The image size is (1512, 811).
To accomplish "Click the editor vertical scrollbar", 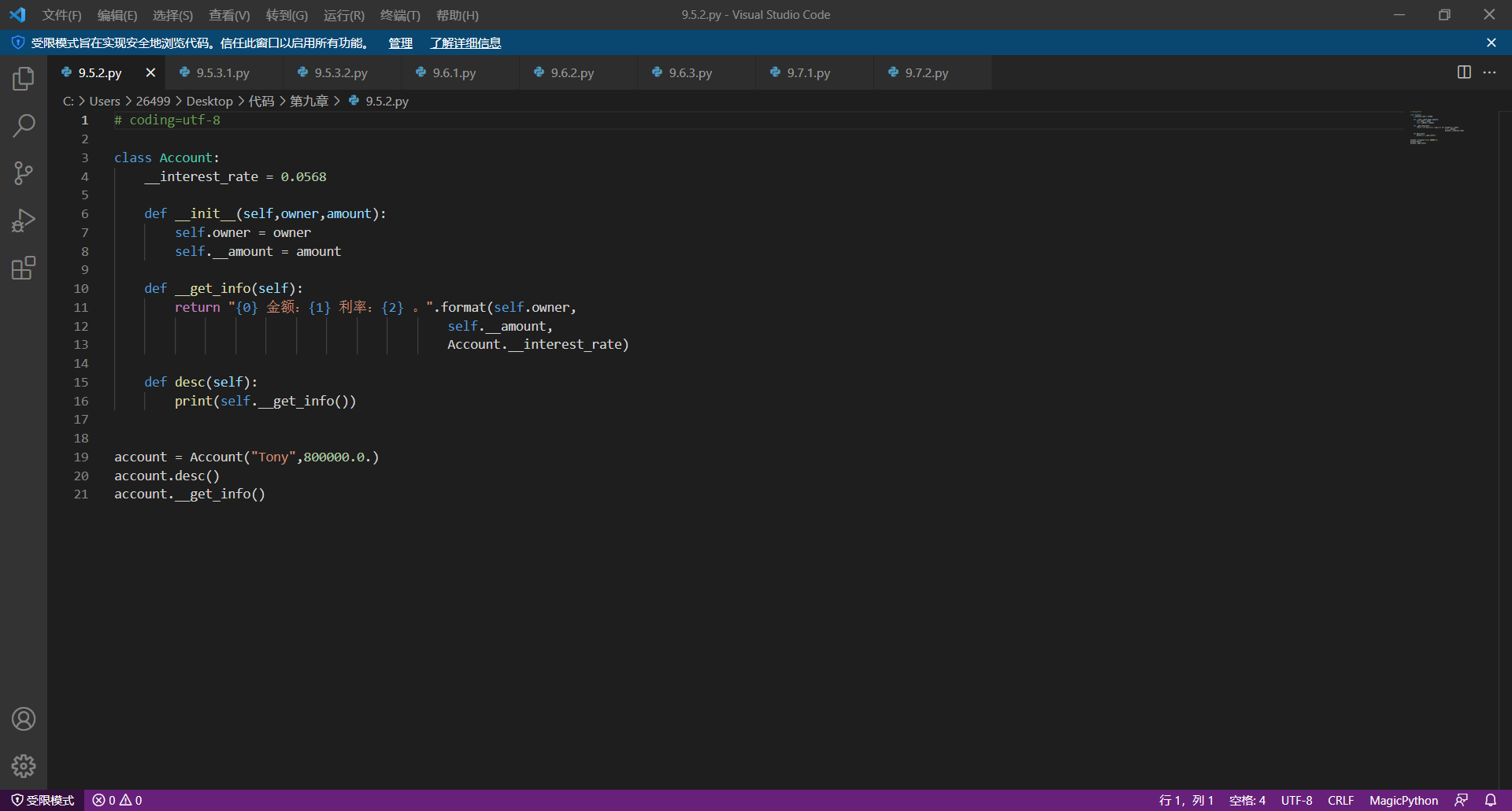I will [1505, 449].
